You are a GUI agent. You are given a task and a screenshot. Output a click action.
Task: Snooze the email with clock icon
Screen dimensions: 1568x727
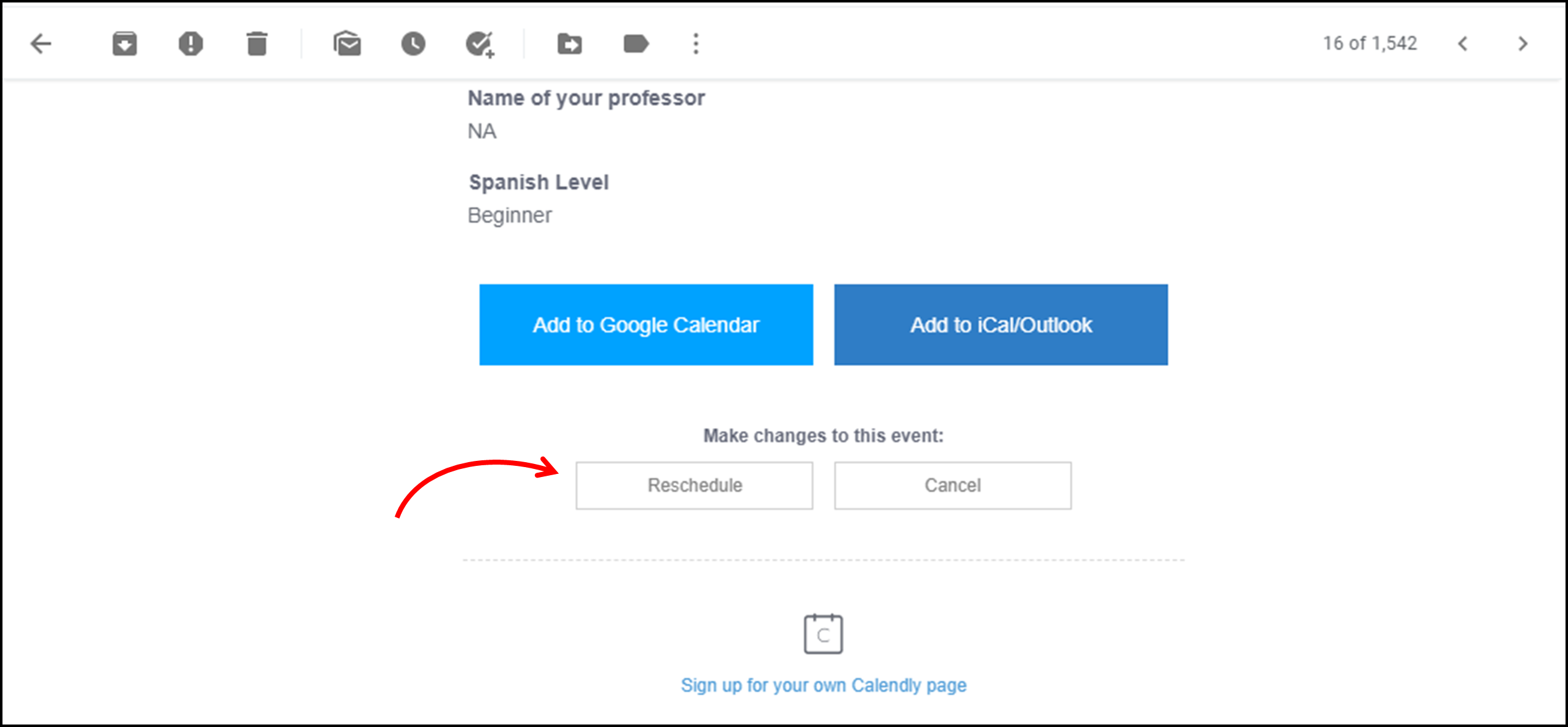tap(413, 43)
